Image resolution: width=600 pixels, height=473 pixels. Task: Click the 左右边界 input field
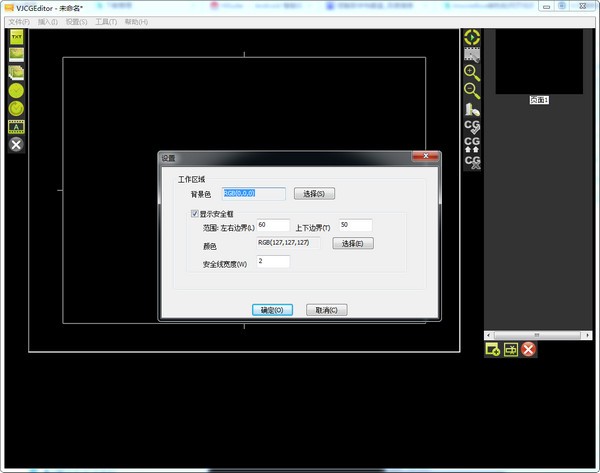point(273,226)
